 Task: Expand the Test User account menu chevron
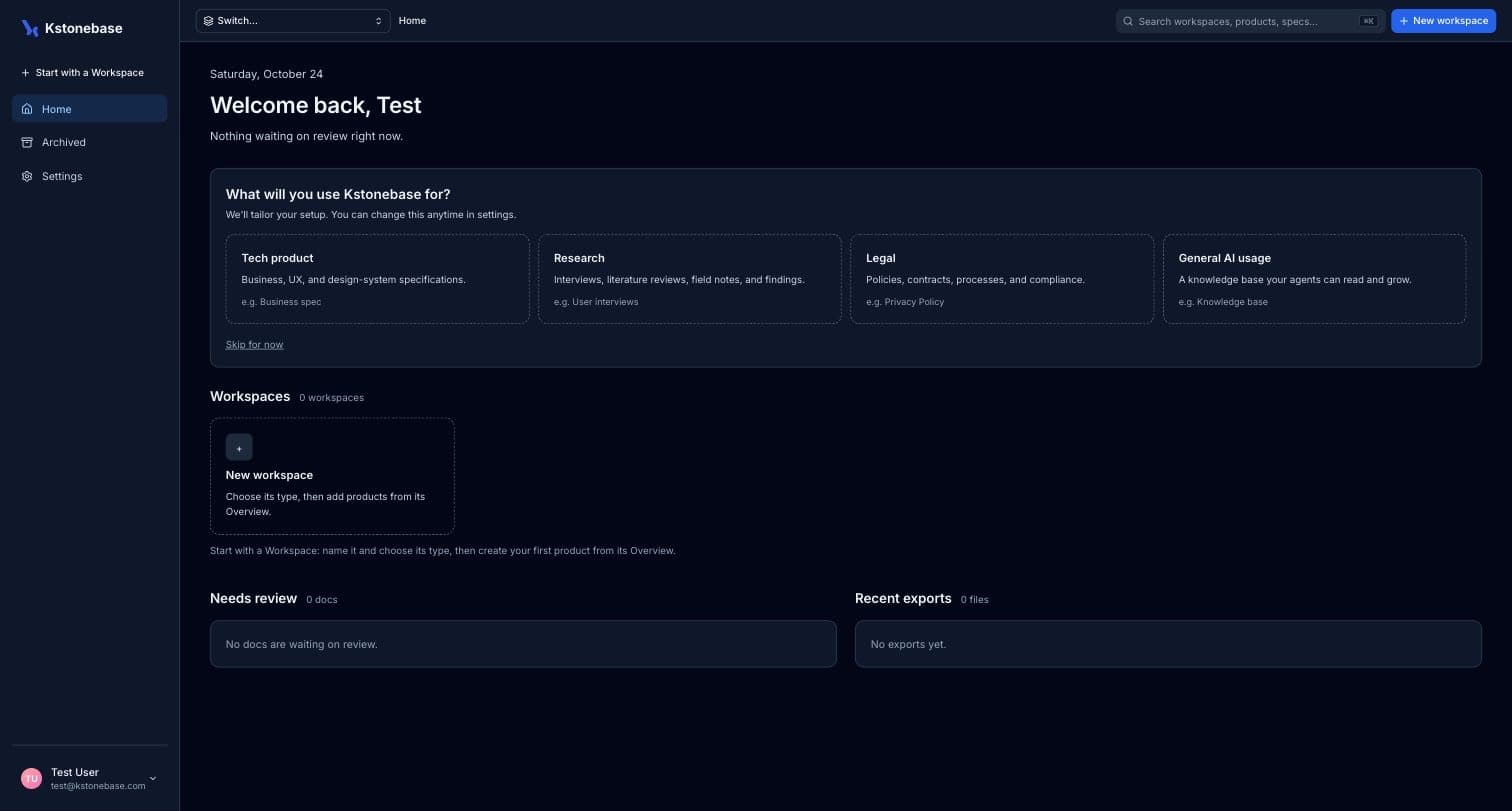[153, 778]
